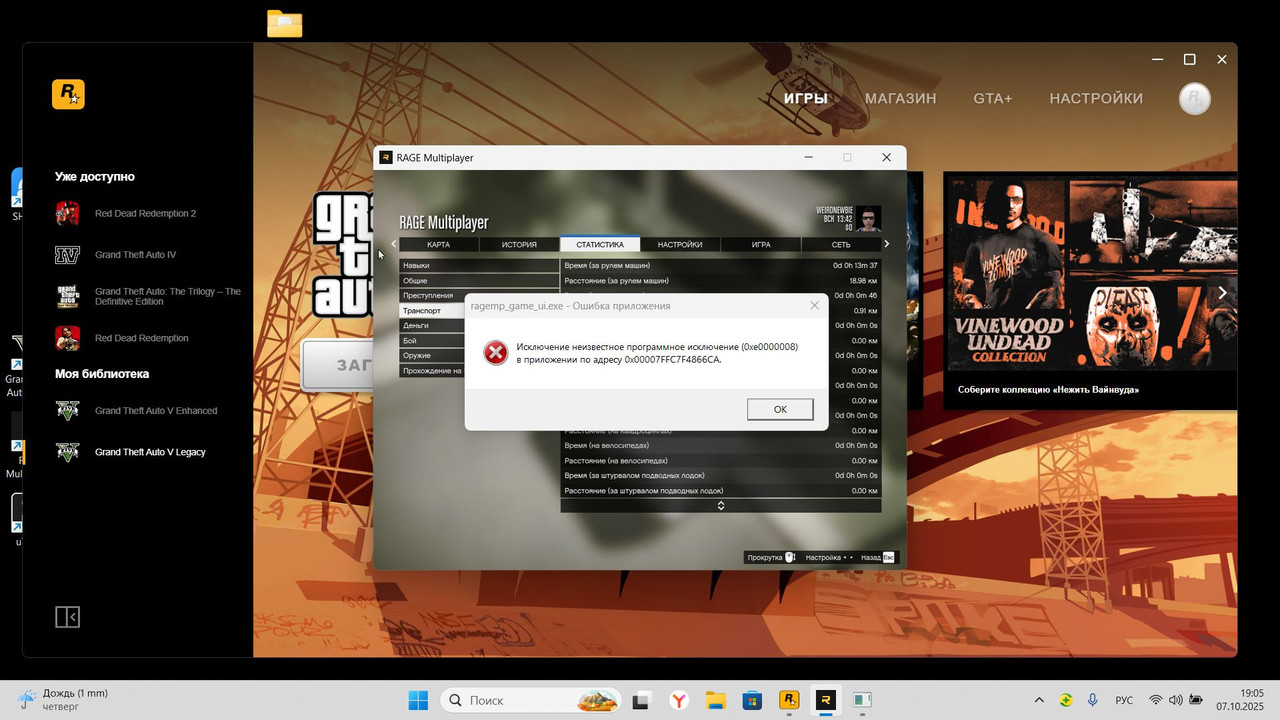1280x720 pixels.
Task: Expand stats list with down arrows
Action: [721, 506]
